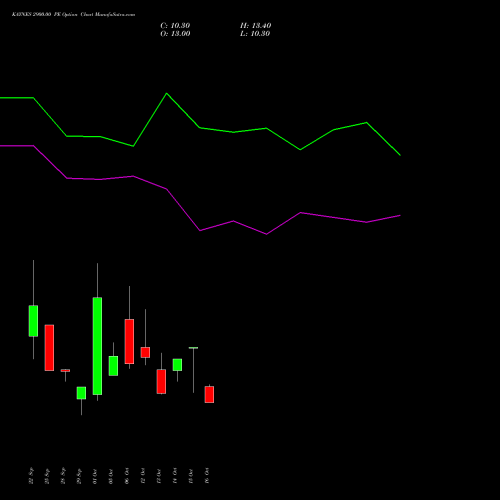This screenshot has height=500, width=500.
Task: Click the lowest point of the purple line
Action: (x=266, y=234)
